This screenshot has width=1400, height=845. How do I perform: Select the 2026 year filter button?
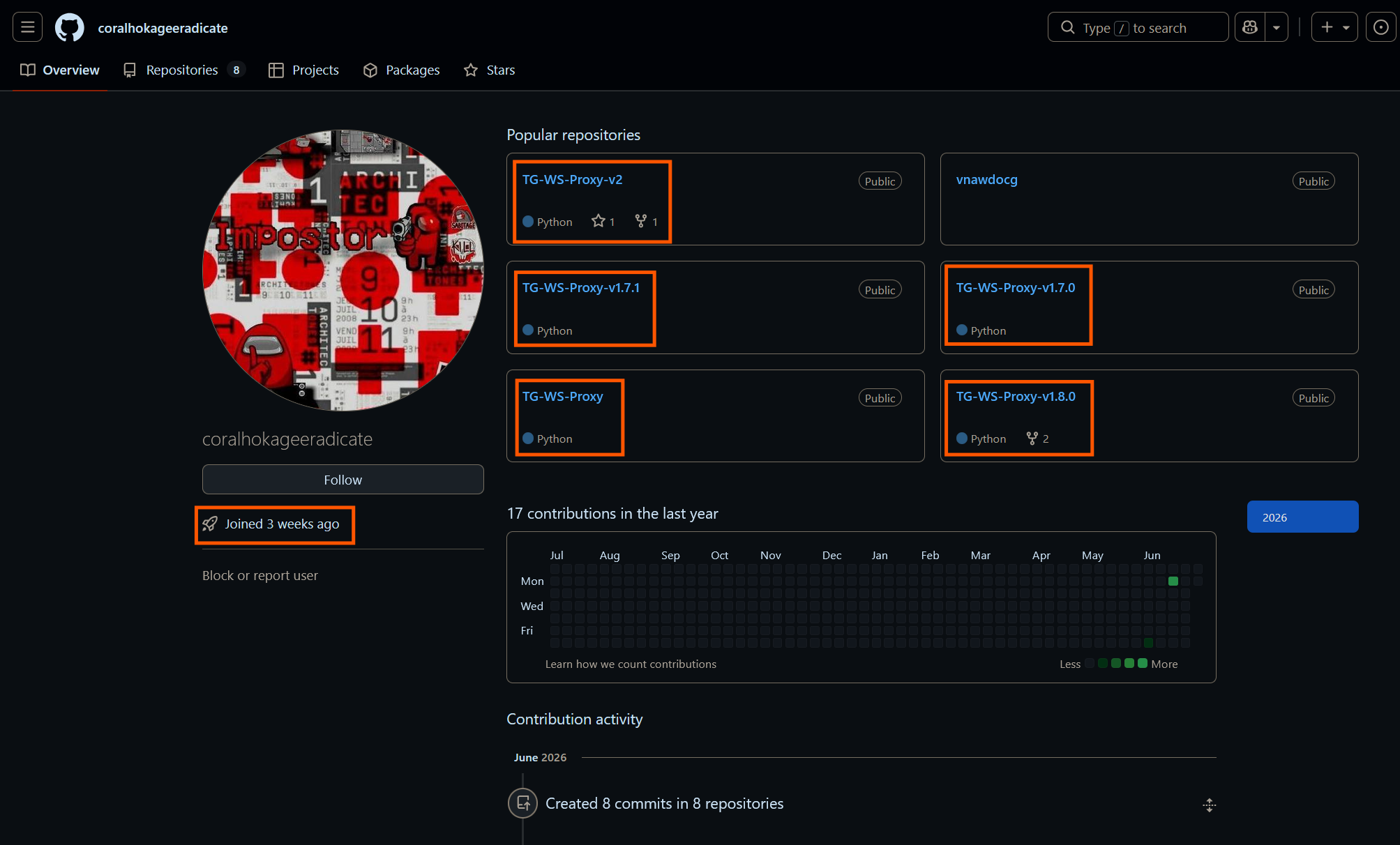point(1302,517)
